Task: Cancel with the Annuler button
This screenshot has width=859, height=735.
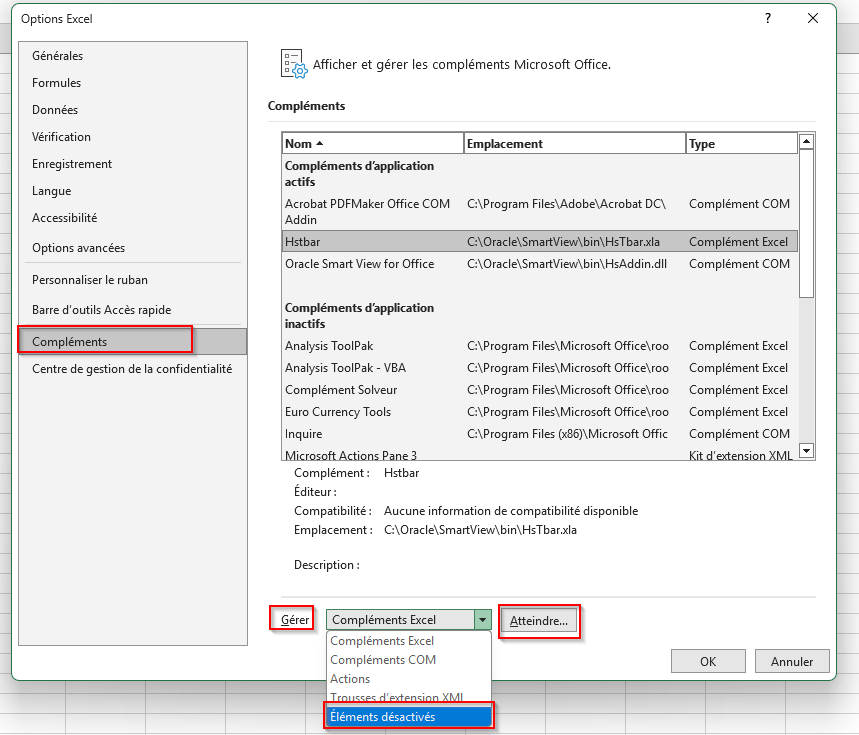Action: [x=792, y=661]
